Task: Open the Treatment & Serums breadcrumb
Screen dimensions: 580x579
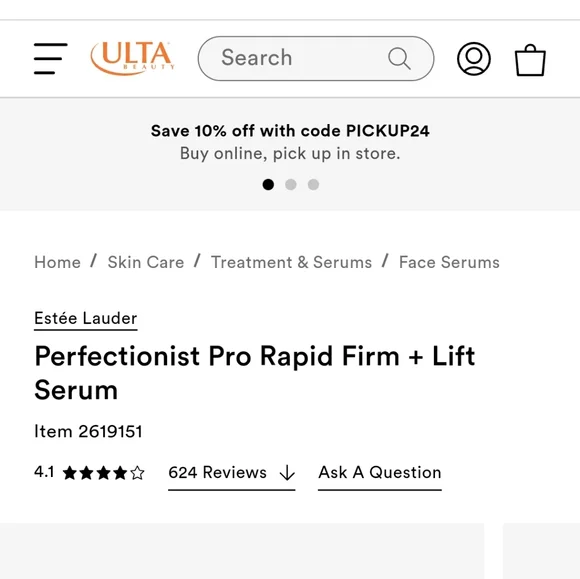Action: pos(291,262)
